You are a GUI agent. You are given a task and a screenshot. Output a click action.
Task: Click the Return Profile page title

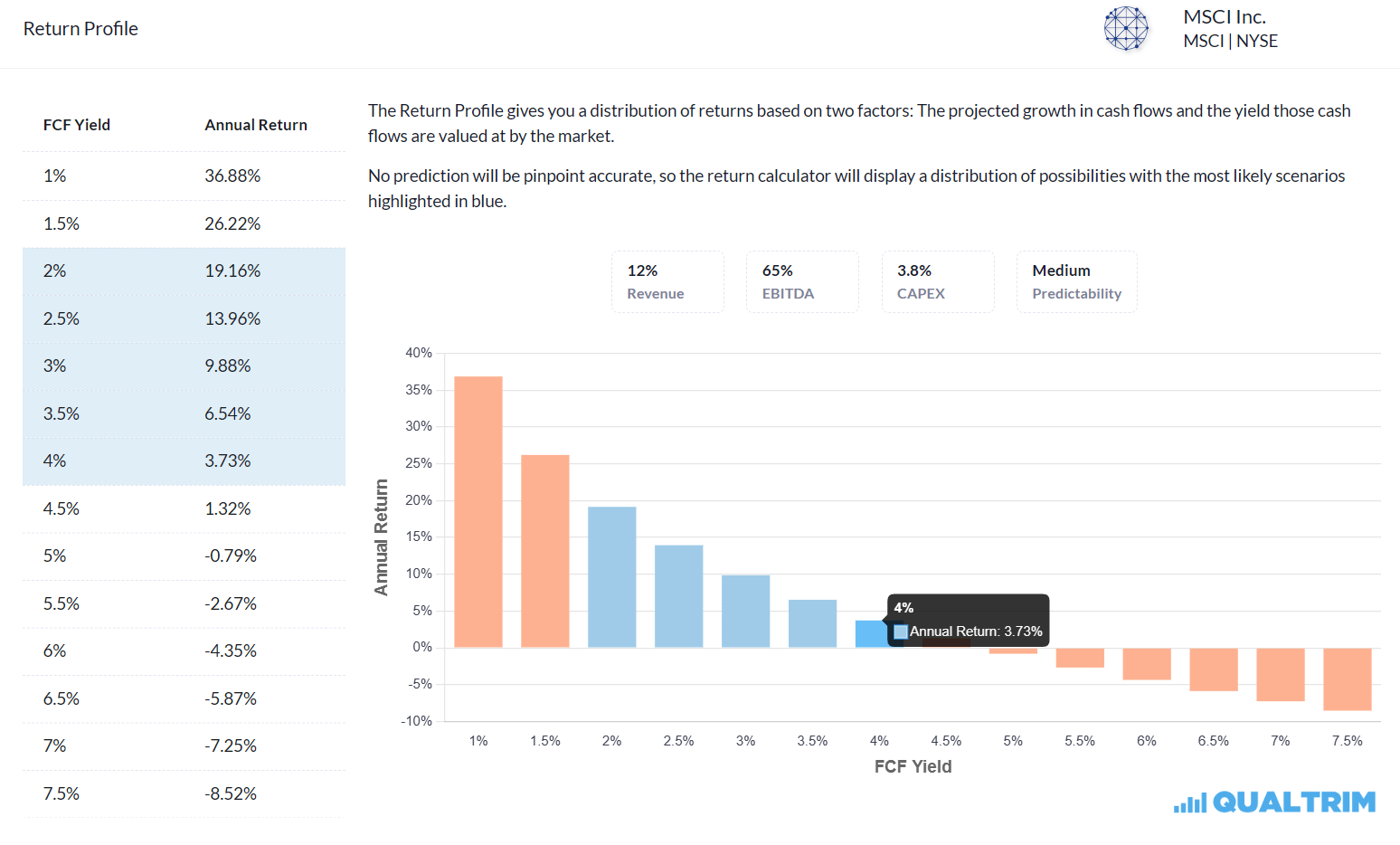(80, 28)
